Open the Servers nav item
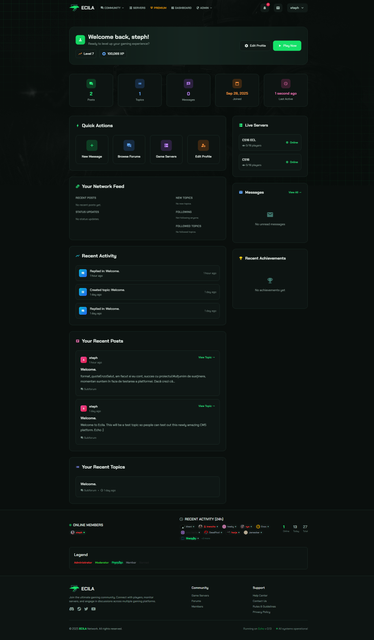374x640 pixels. pyautogui.click(x=138, y=8)
